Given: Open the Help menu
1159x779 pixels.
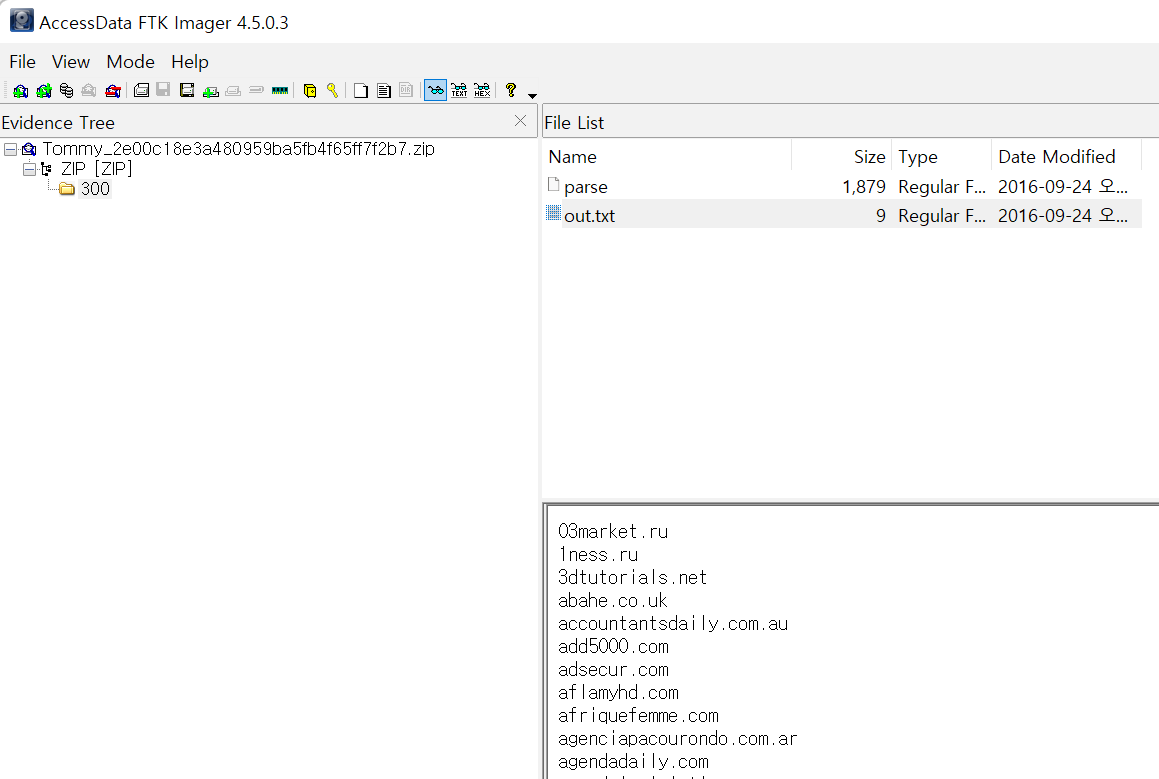Looking at the screenshot, I should pyautogui.click(x=190, y=62).
